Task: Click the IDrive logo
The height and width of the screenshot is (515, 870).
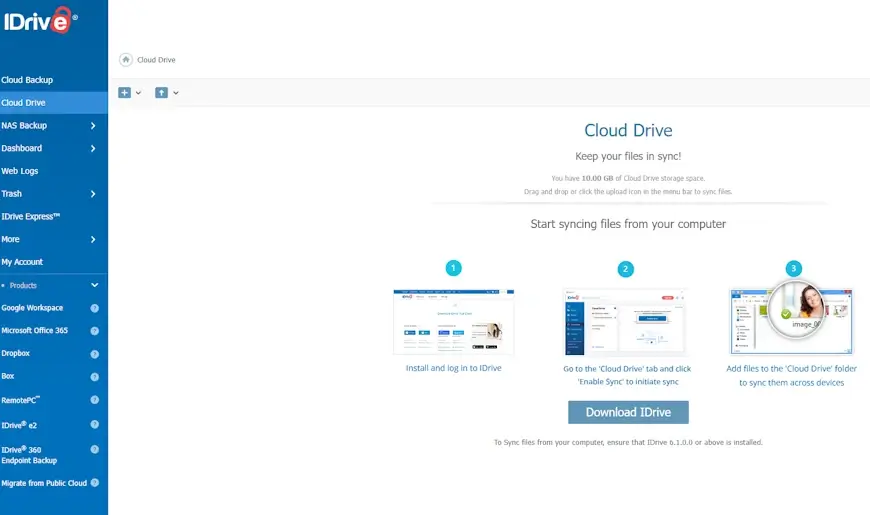Action: [40, 21]
